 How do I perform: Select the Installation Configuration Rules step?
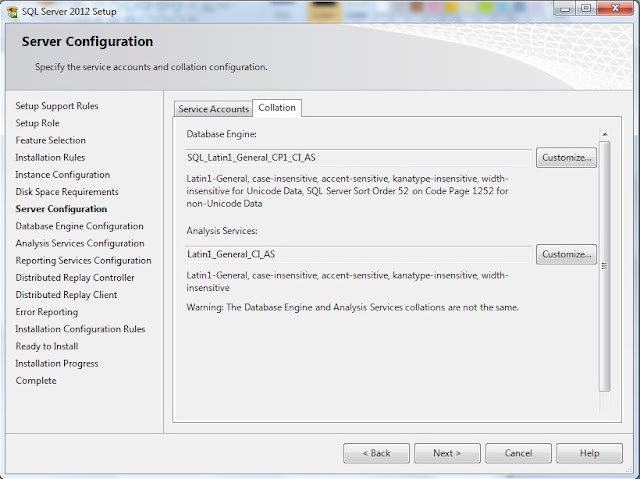pos(80,329)
